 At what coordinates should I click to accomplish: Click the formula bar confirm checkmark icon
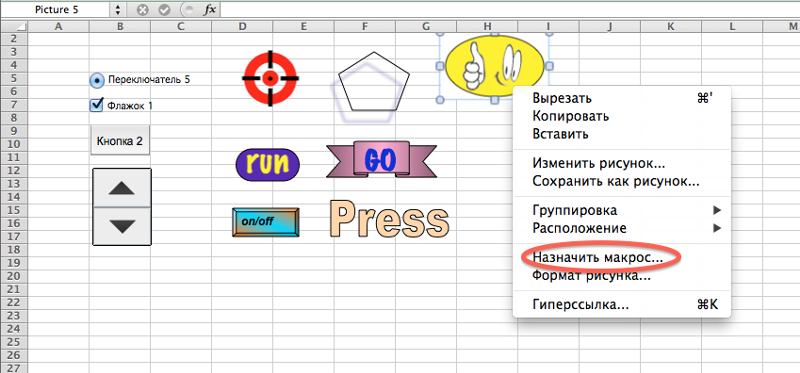point(164,10)
